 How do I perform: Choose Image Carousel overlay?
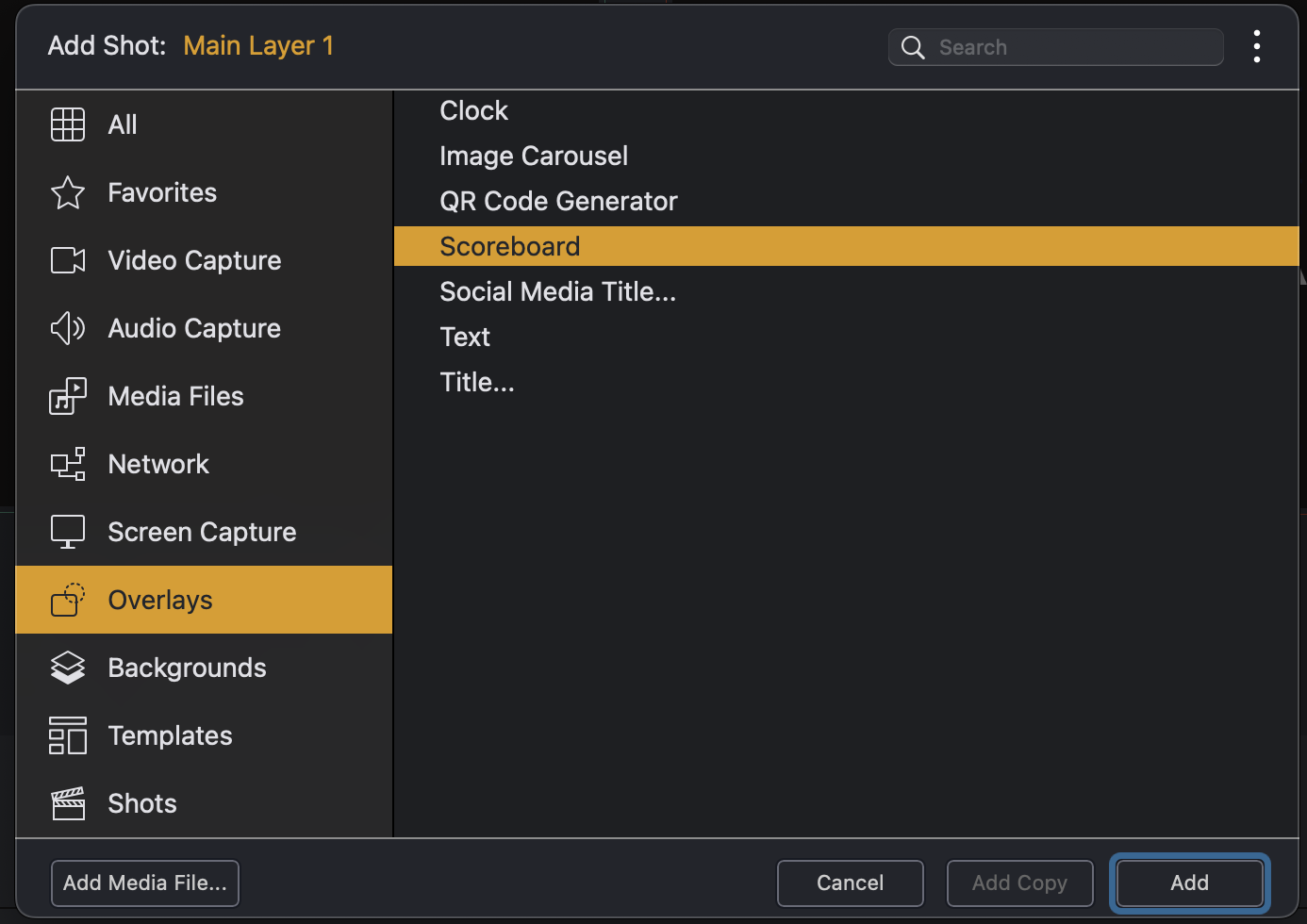click(533, 157)
